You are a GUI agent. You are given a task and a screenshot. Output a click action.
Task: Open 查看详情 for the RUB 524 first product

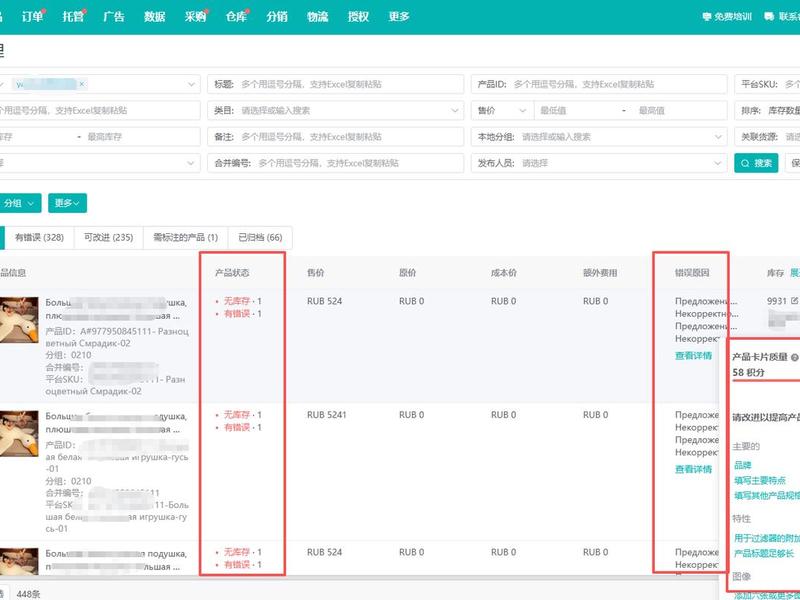coord(693,356)
